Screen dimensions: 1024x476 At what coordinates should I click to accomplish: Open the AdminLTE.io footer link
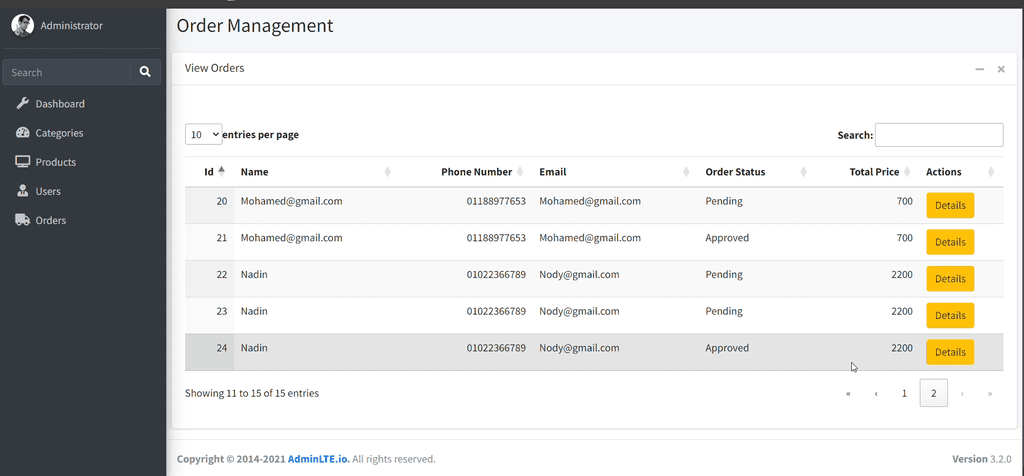pyautogui.click(x=318, y=459)
